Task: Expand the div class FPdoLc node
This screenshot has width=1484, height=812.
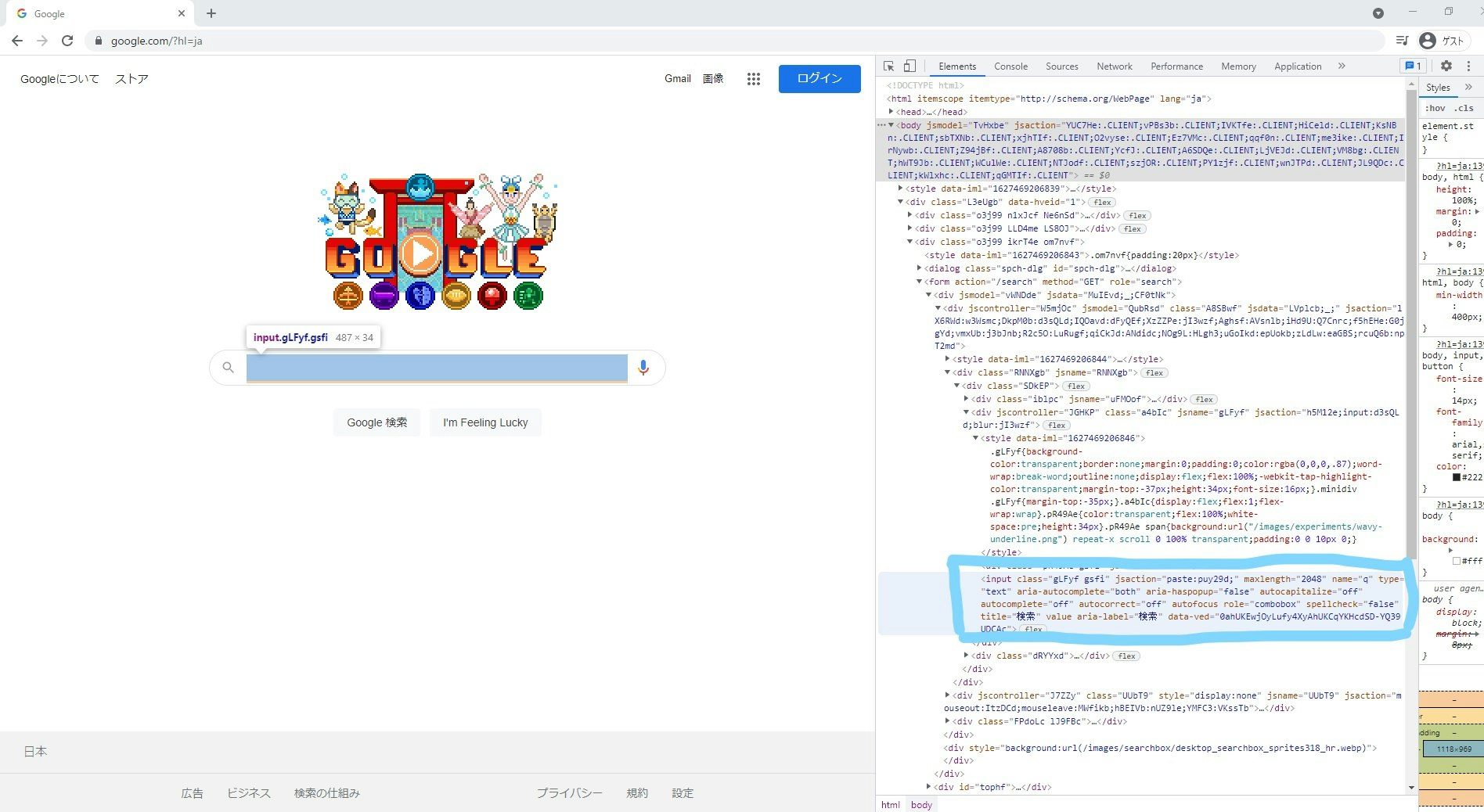Action: pos(948,721)
